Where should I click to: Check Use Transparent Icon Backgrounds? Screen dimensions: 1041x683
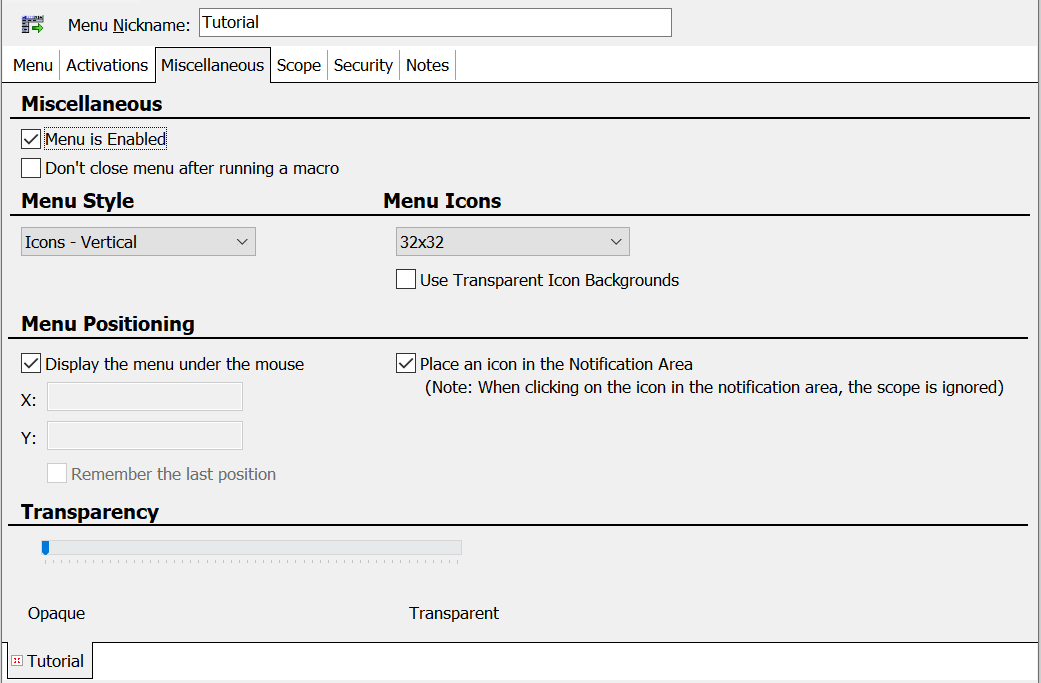406,280
